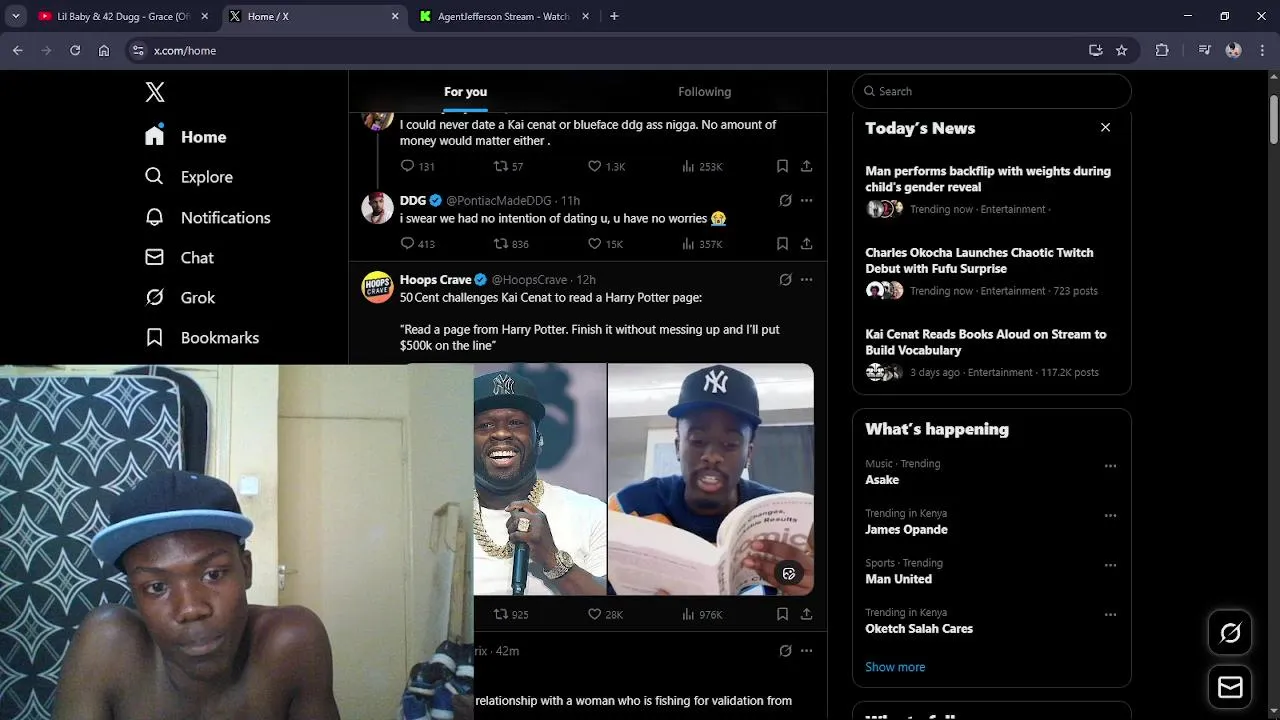
Task: Open Grok from the sidebar
Action: pos(180,297)
